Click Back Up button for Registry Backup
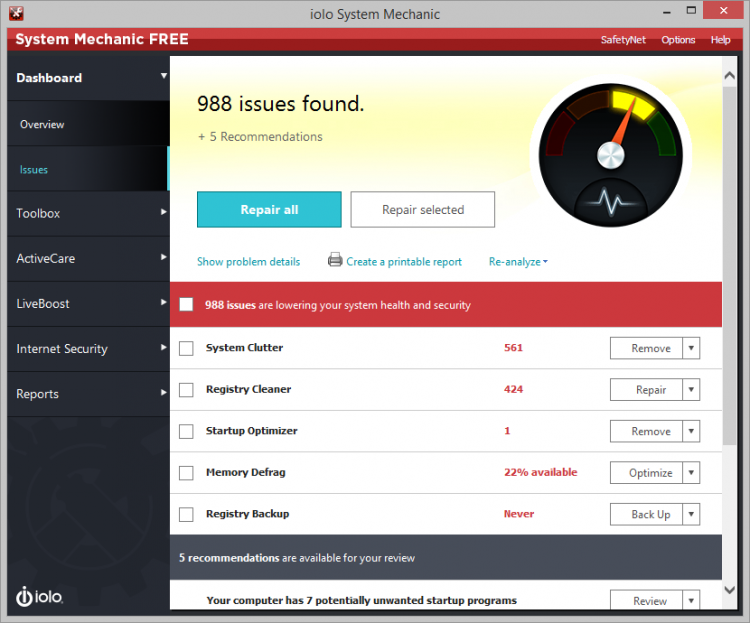The height and width of the screenshot is (623, 750). coord(646,514)
